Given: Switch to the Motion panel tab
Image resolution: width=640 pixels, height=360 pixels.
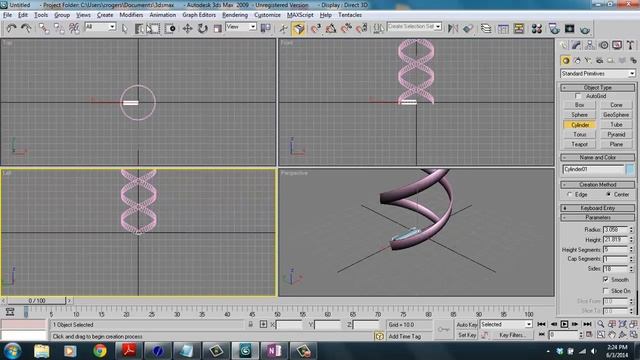Looking at the screenshot, I should 604,45.
